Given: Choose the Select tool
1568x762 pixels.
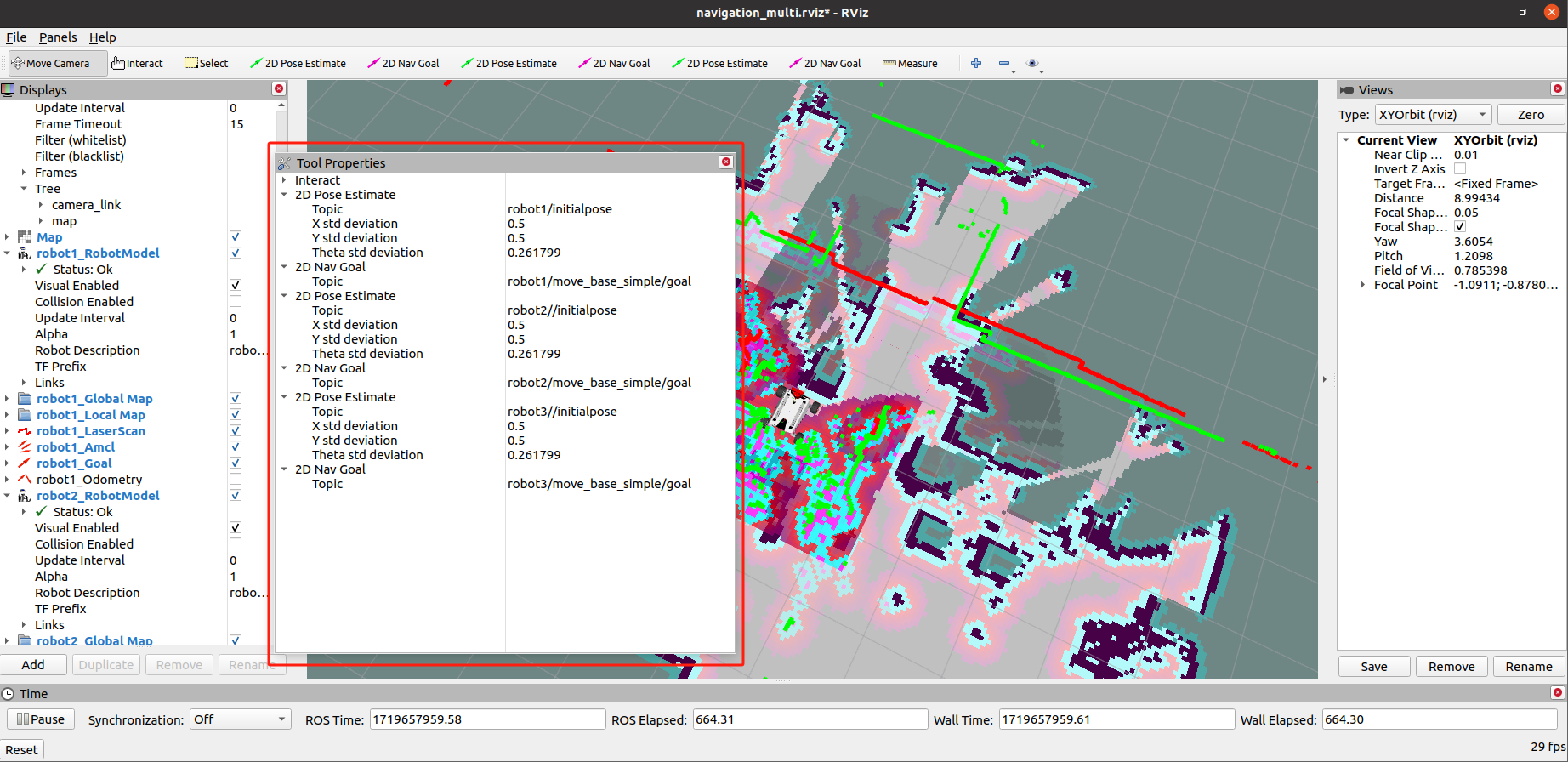Looking at the screenshot, I should coord(207,63).
